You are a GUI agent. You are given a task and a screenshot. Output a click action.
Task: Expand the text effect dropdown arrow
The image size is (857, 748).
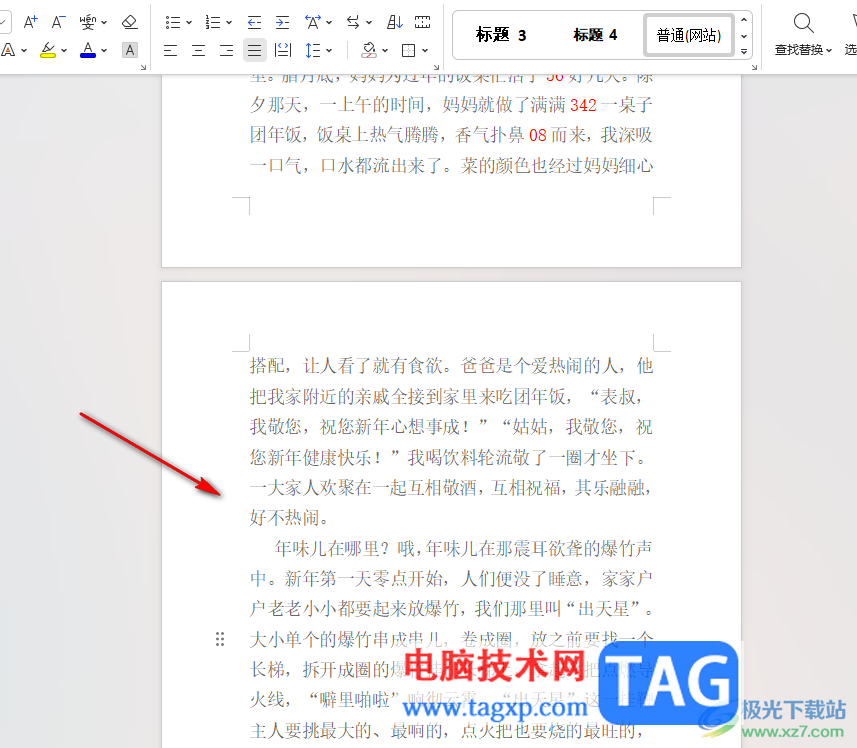(x=24, y=51)
